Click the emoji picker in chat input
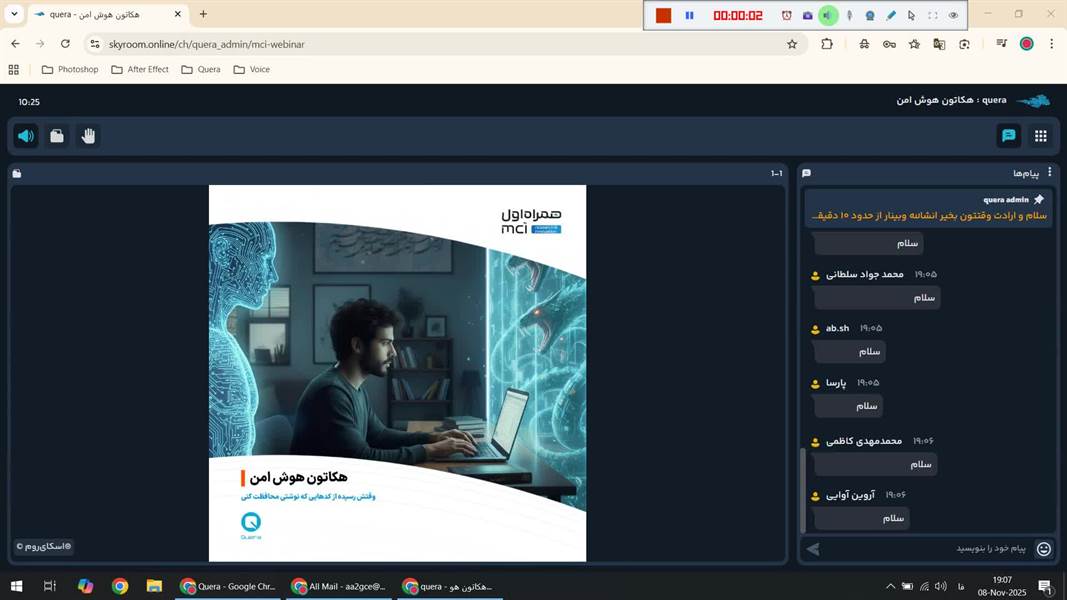Screen dimensions: 1067x600 click(1043, 548)
